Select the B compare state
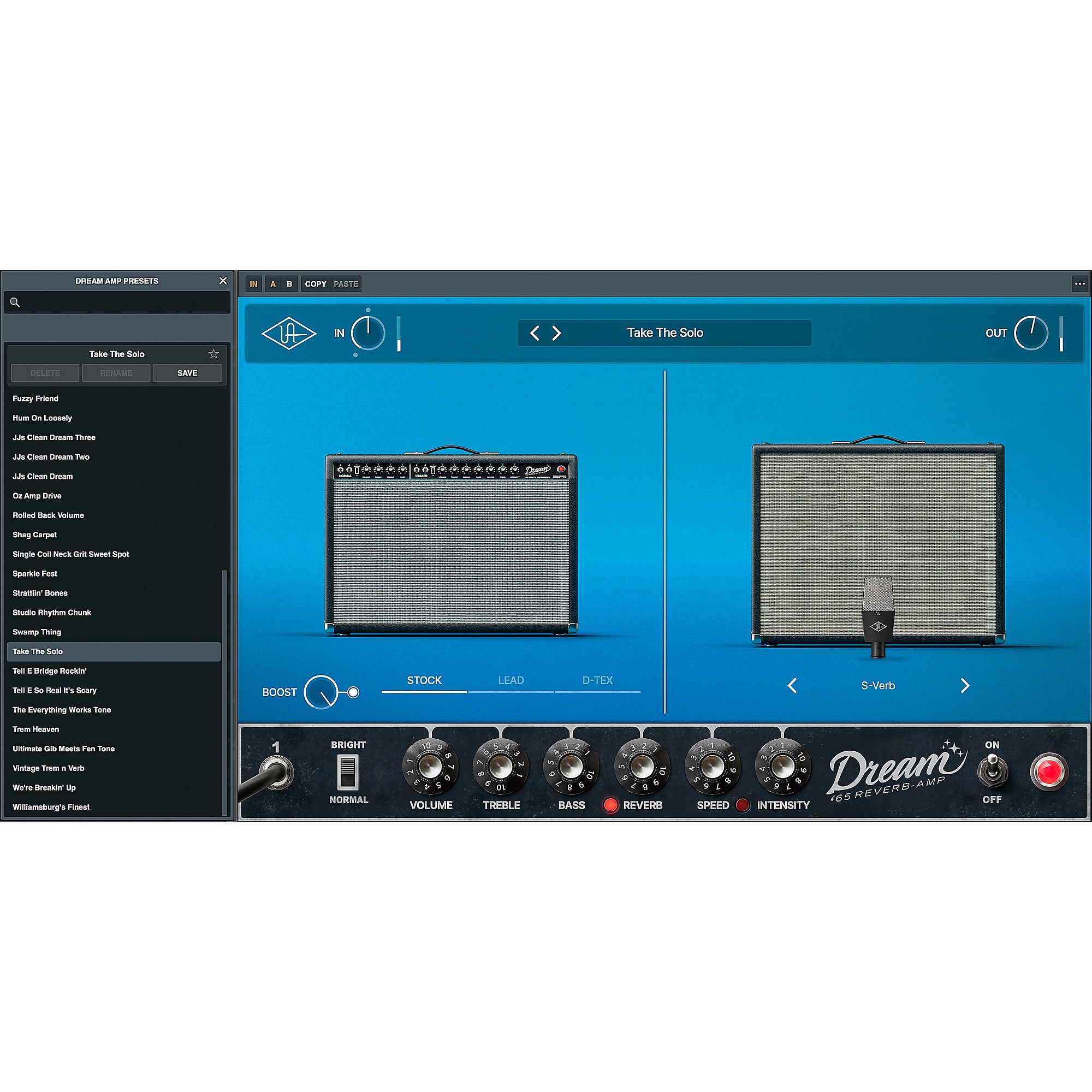This screenshot has width=1092, height=1092. pyautogui.click(x=289, y=284)
